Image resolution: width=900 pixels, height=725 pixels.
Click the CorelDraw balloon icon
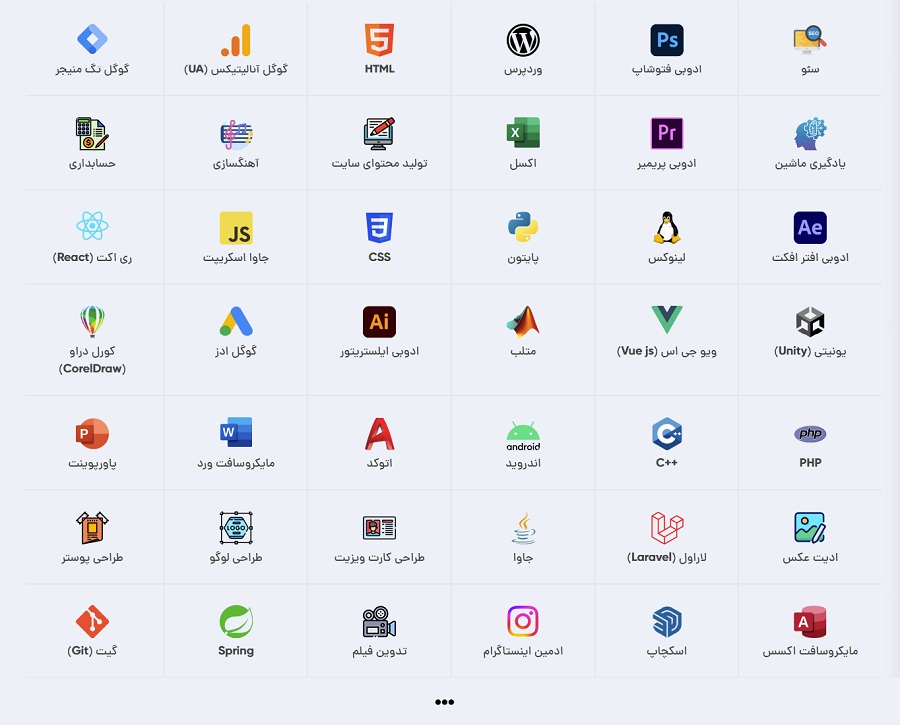coord(92,321)
